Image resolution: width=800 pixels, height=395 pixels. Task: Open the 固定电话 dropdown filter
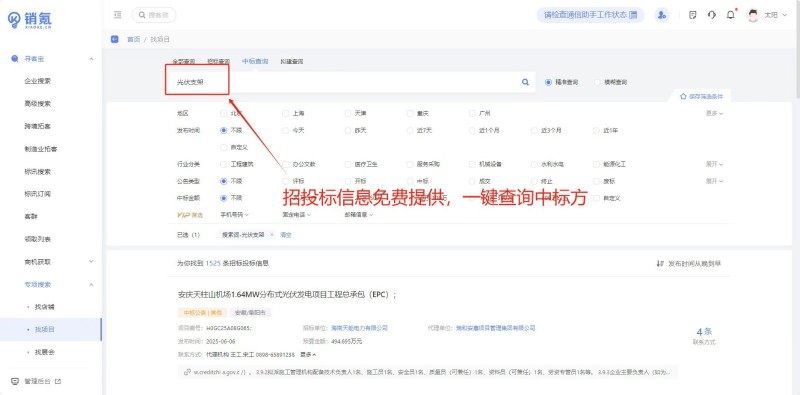pyautogui.click(x=296, y=215)
